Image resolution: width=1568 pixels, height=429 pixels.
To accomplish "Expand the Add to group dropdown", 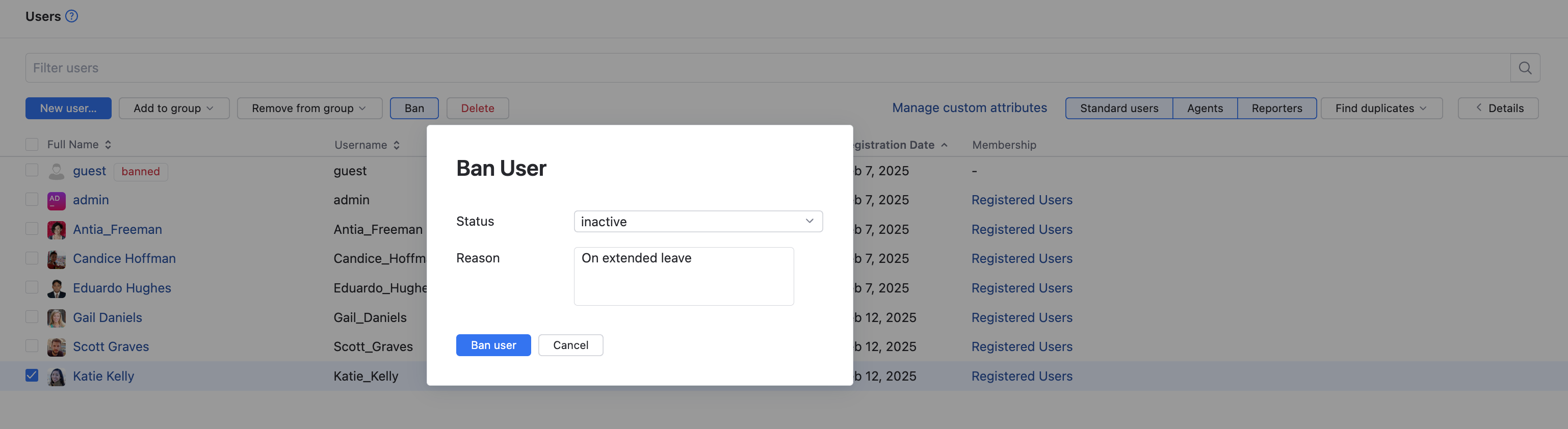I will click(x=173, y=109).
